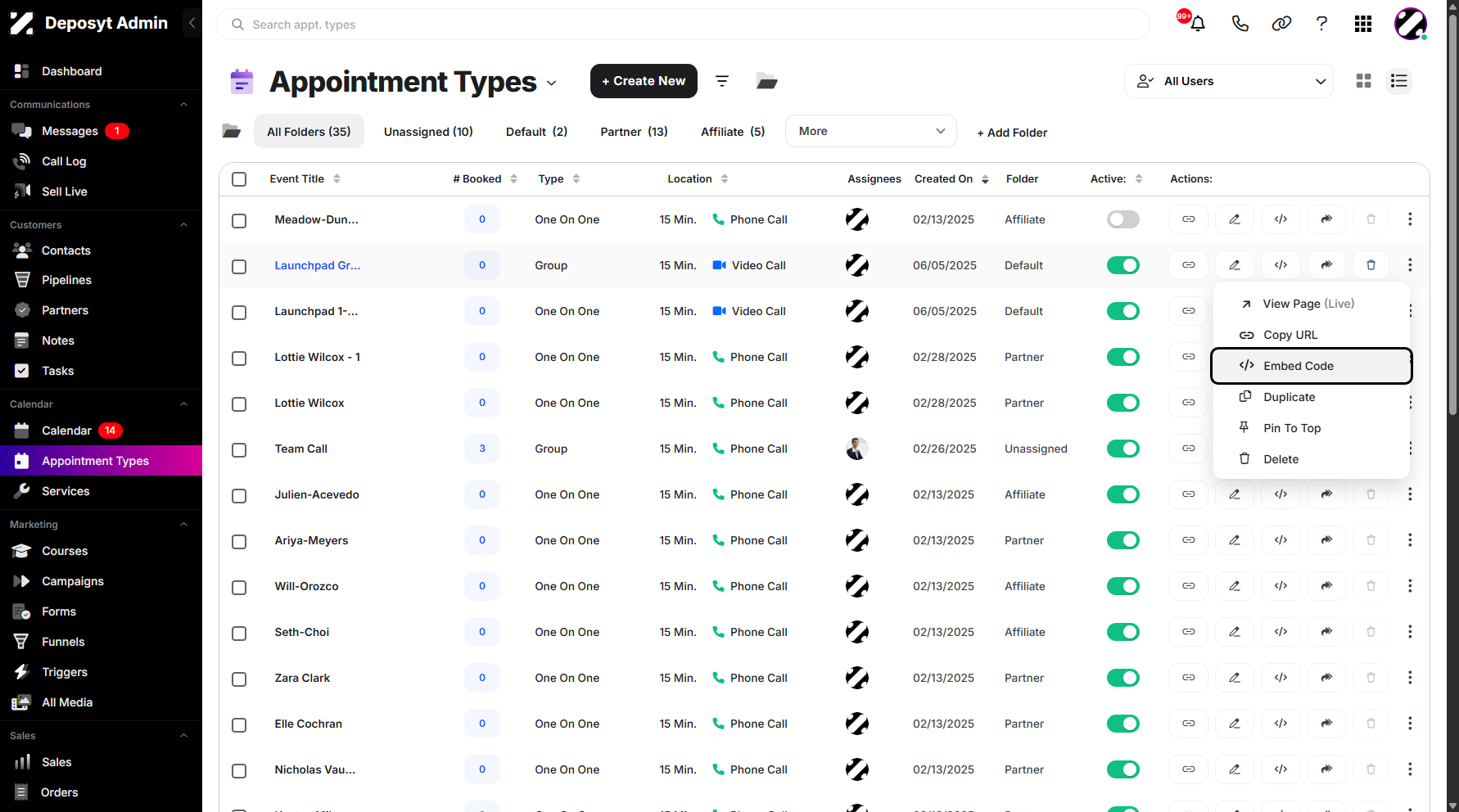Turn off the Zara Clark active toggle
Viewport: 1459px width, 812px height.
1123,678
